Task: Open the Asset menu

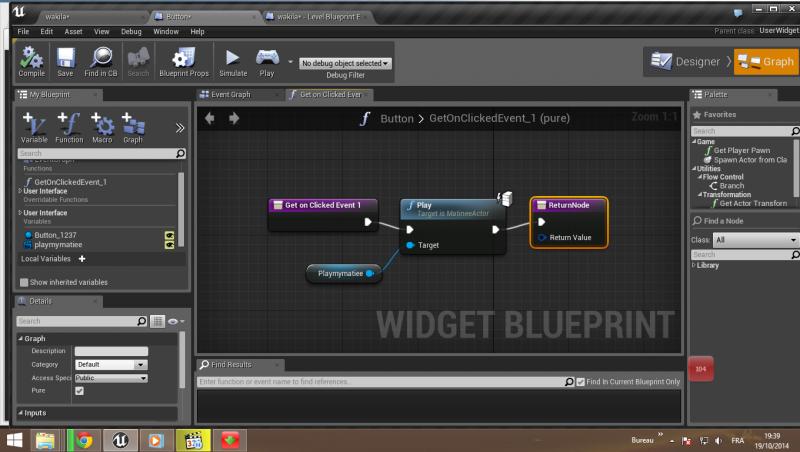Action: pos(73,32)
